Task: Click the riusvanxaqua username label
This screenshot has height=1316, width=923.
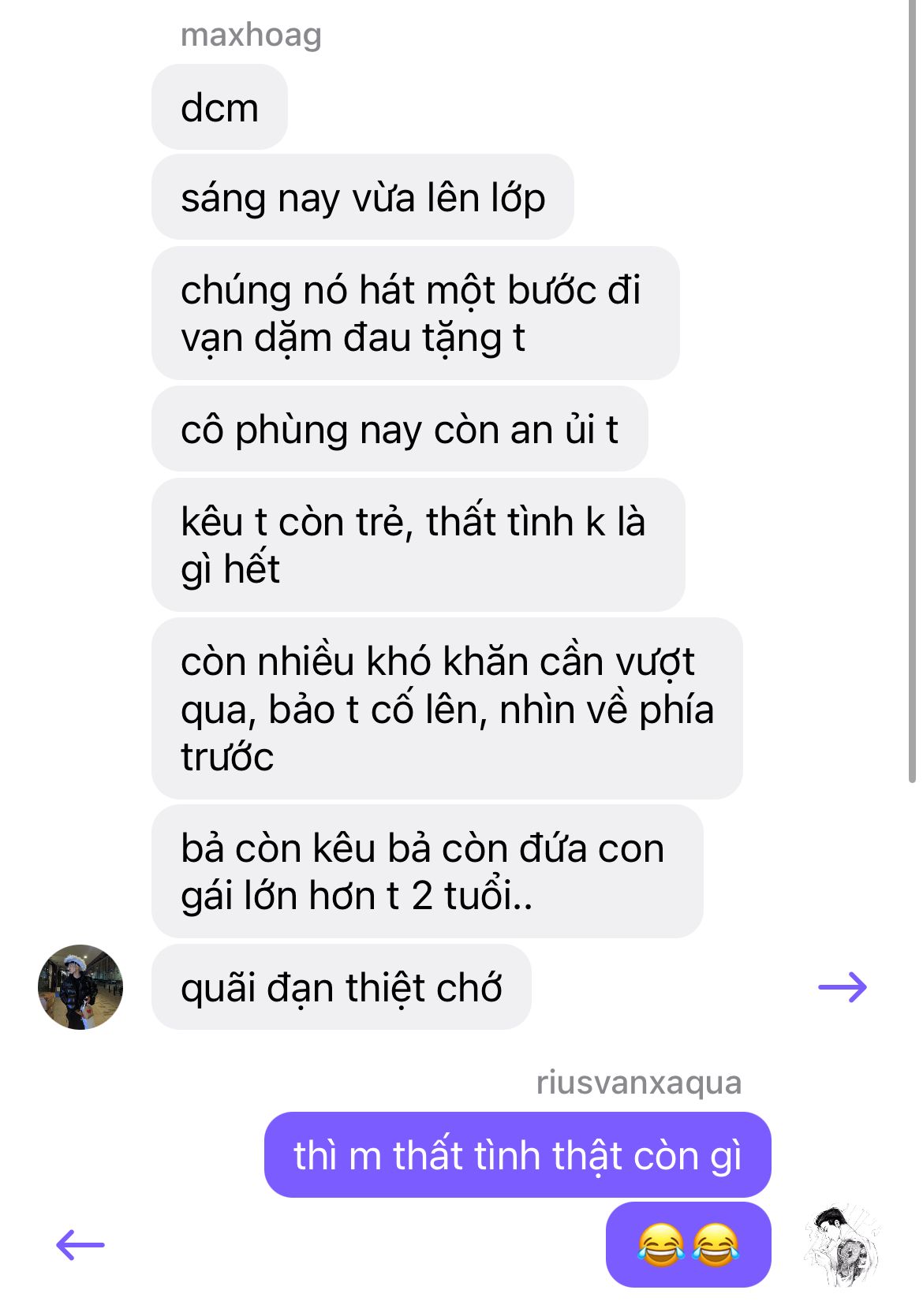Action: tap(639, 1083)
